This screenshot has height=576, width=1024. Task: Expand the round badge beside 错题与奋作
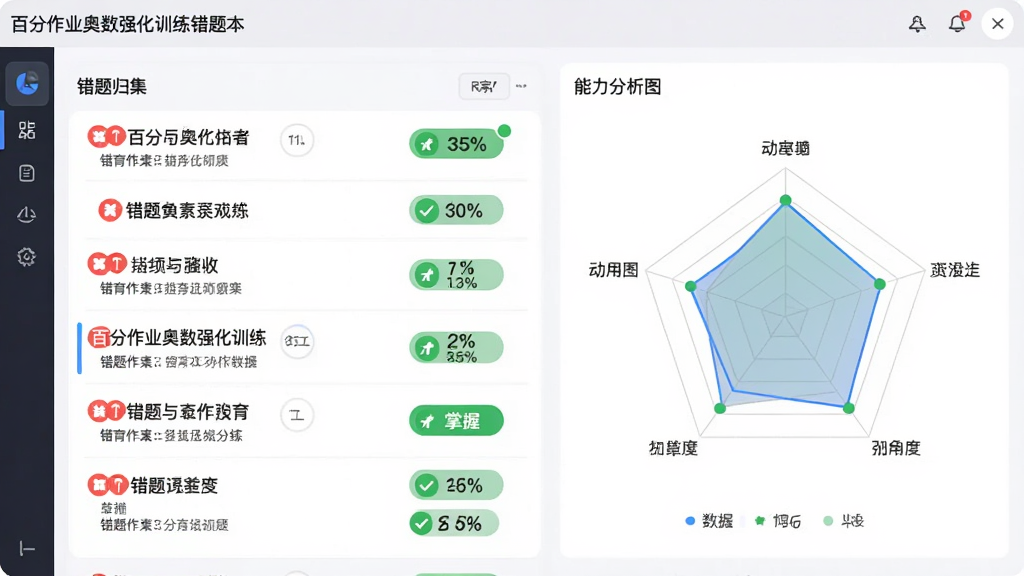296,415
